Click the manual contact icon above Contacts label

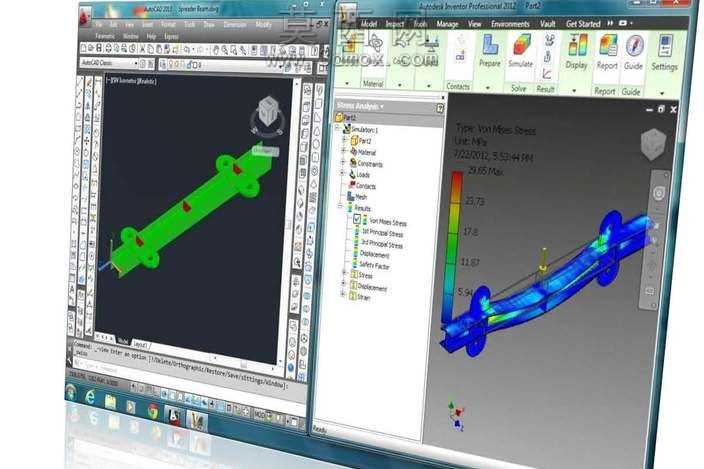(460, 57)
